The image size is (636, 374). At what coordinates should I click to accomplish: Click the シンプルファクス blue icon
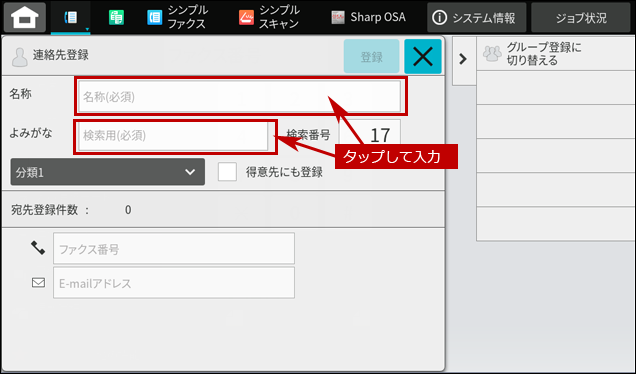[x=155, y=17]
